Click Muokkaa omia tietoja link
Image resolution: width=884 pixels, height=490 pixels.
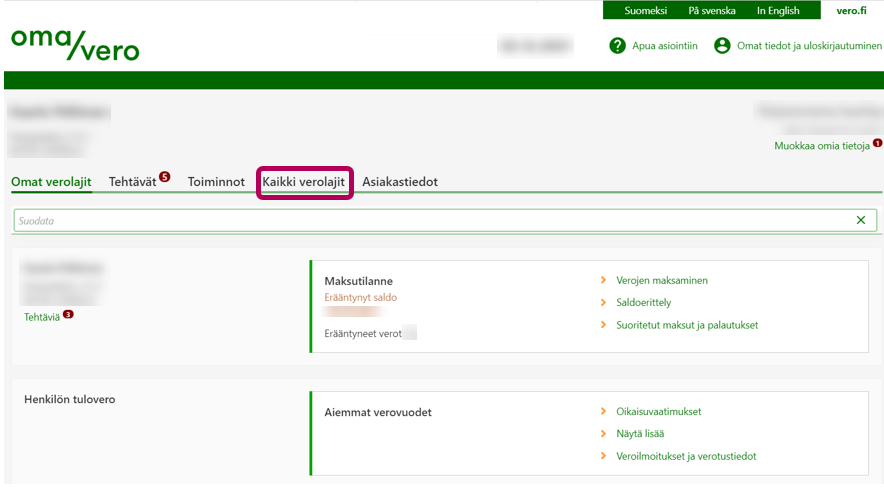click(821, 146)
